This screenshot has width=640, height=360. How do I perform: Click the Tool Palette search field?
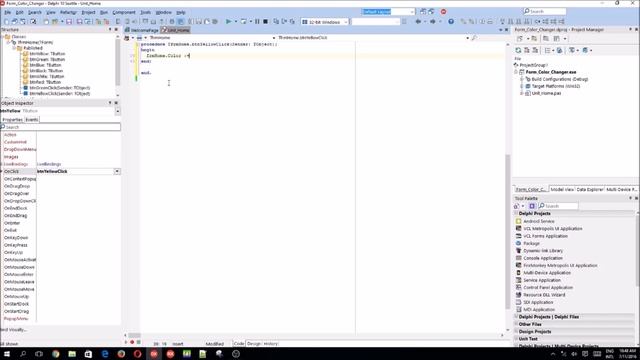click(x=558, y=206)
